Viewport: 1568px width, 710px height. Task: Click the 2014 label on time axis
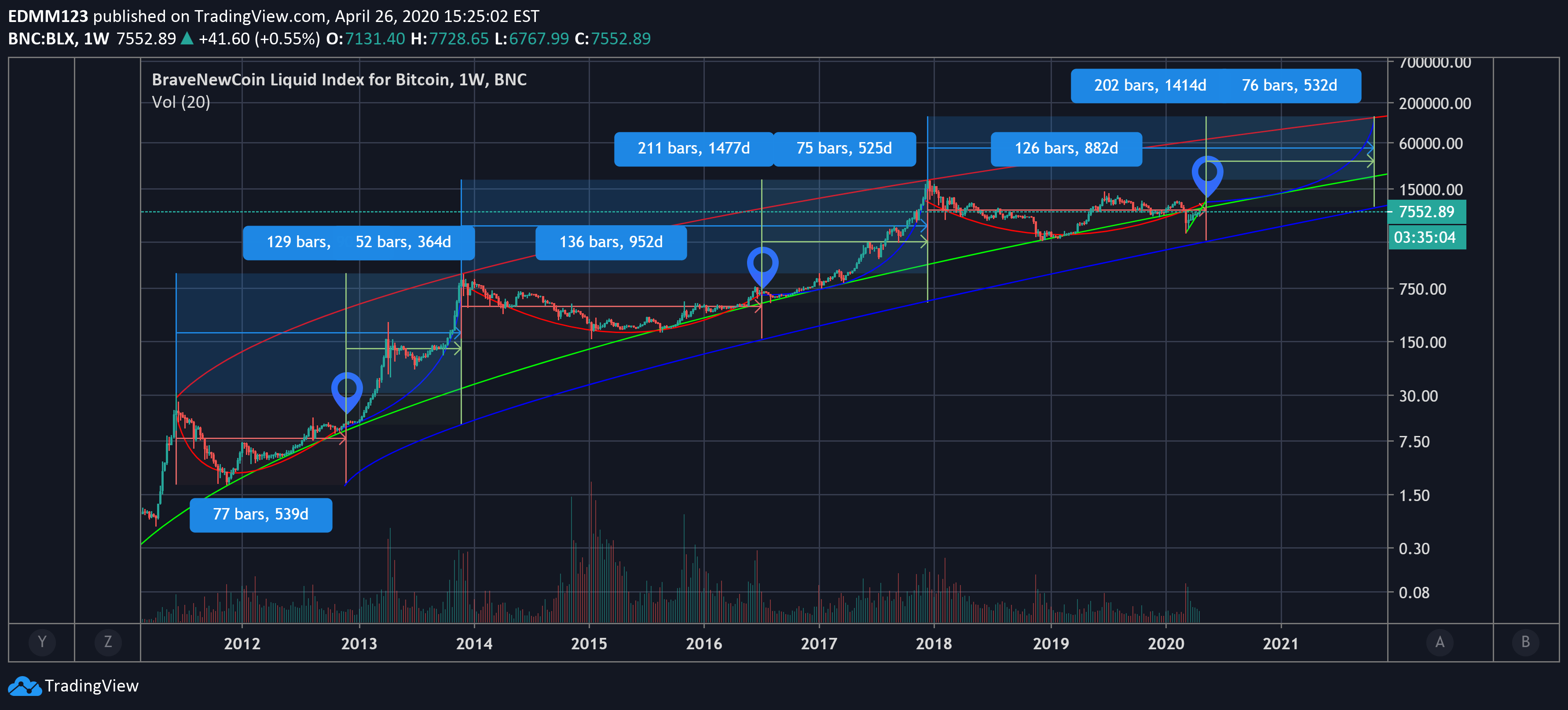point(474,644)
